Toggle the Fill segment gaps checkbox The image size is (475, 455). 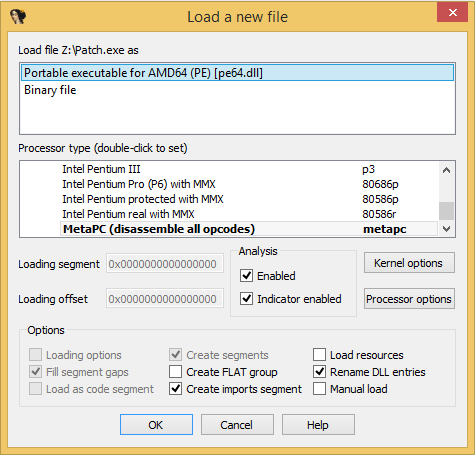35,372
